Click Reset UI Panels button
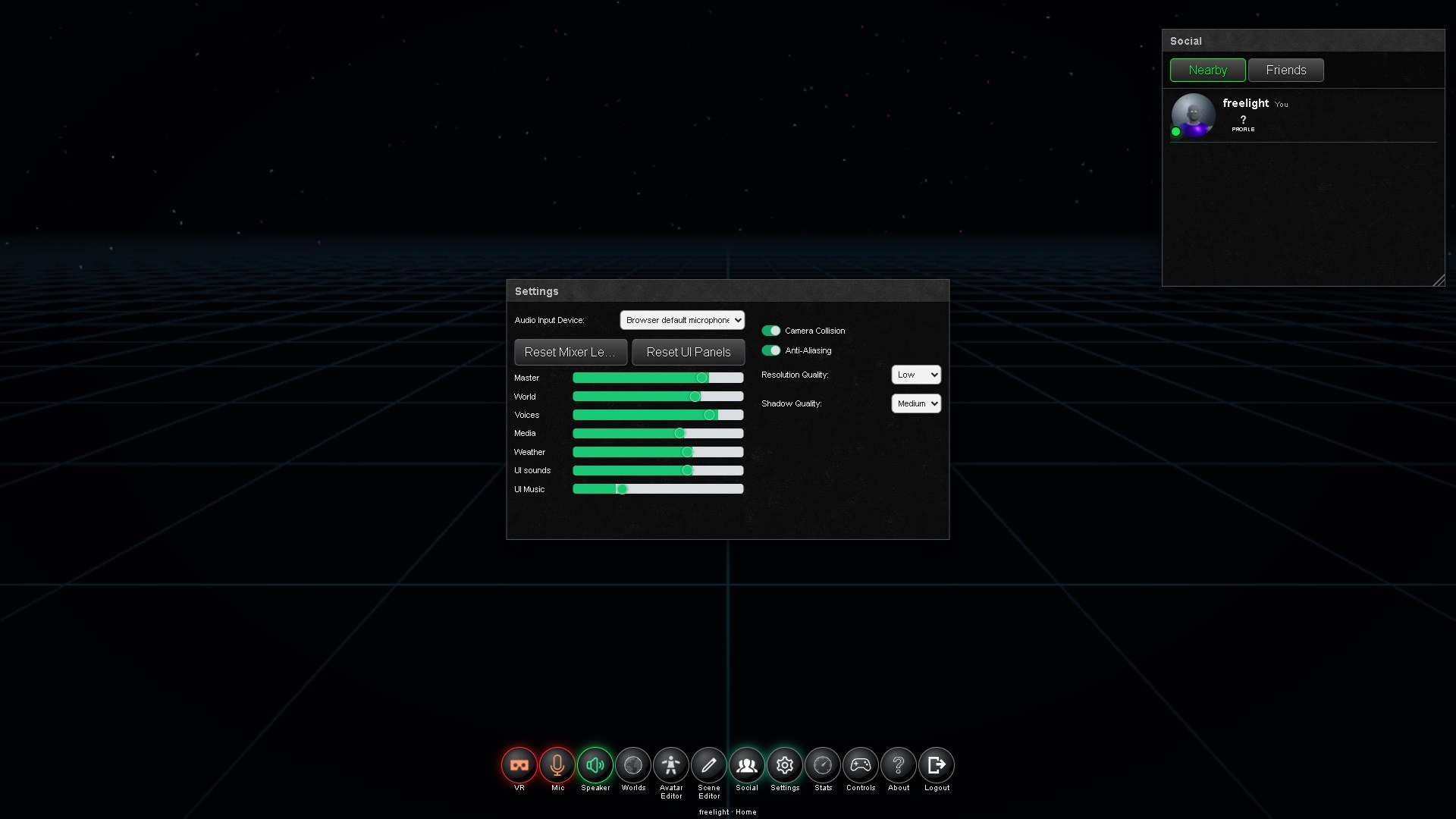This screenshot has height=819, width=1456. coord(689,352)
